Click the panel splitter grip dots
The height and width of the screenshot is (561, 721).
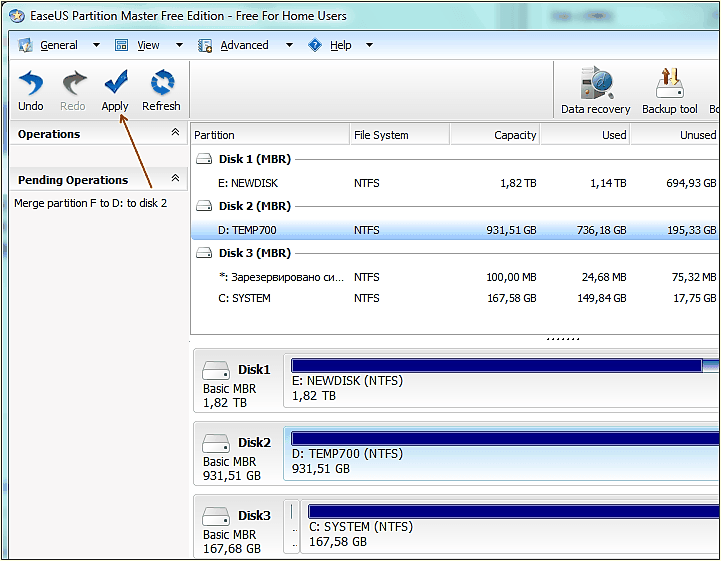[x=563, y=339]
